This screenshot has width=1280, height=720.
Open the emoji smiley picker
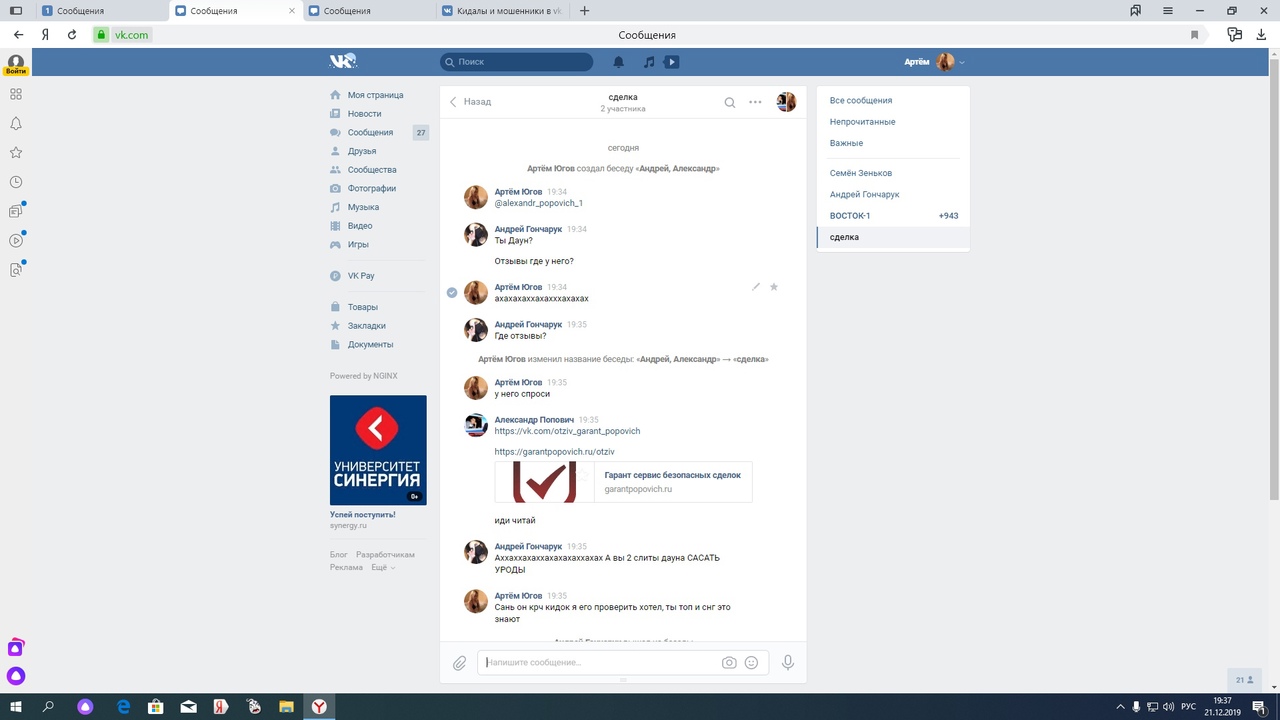(x=751, y=663)
